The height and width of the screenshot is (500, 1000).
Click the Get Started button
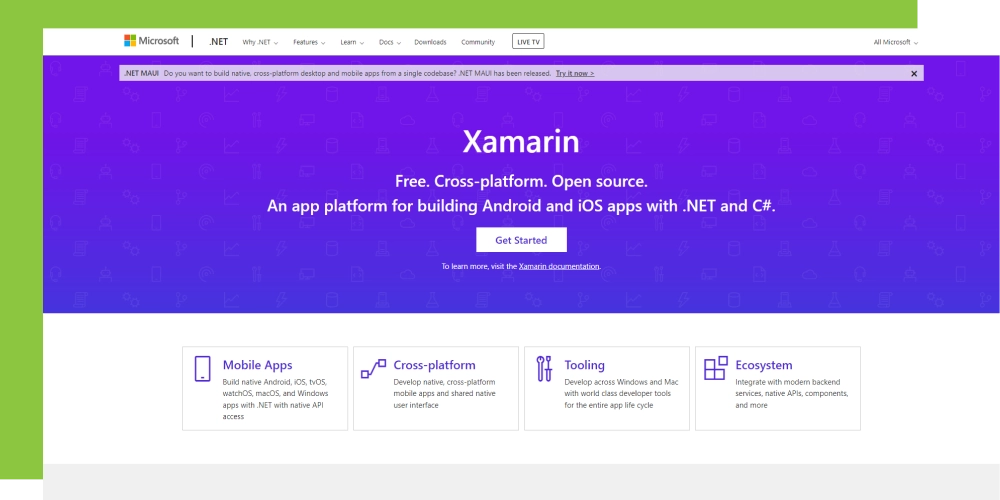(521, 240)
